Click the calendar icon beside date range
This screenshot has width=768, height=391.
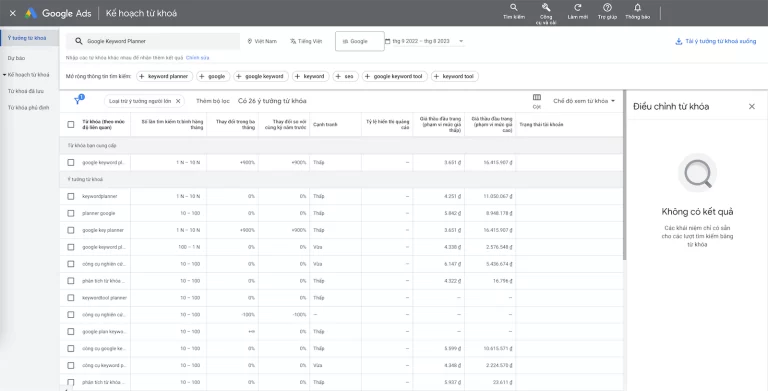click(x=387, y=41)
